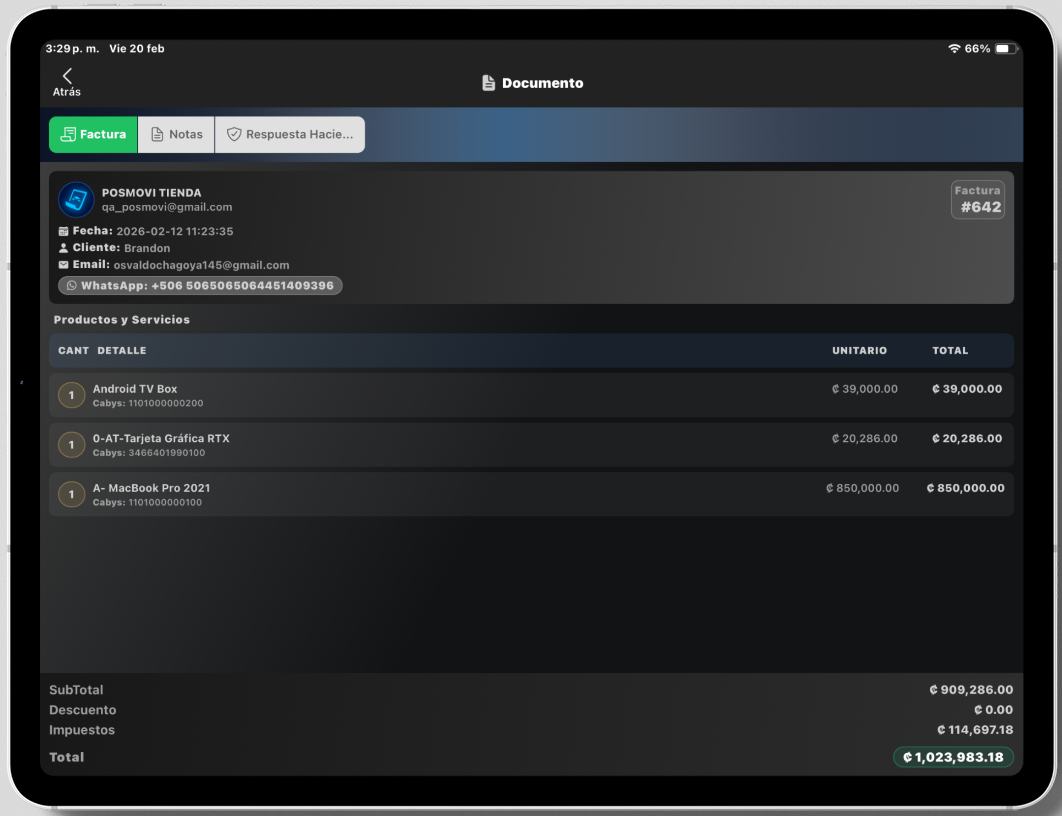
Task: Click the Factura #642 badge
Action: pyautogui.click(x=977, y=200)
